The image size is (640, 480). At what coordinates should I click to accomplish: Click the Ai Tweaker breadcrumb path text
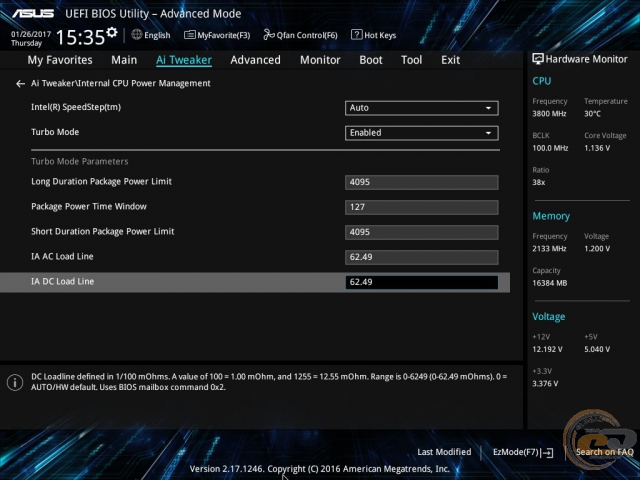pyautogui.click(x=120, y=84)
